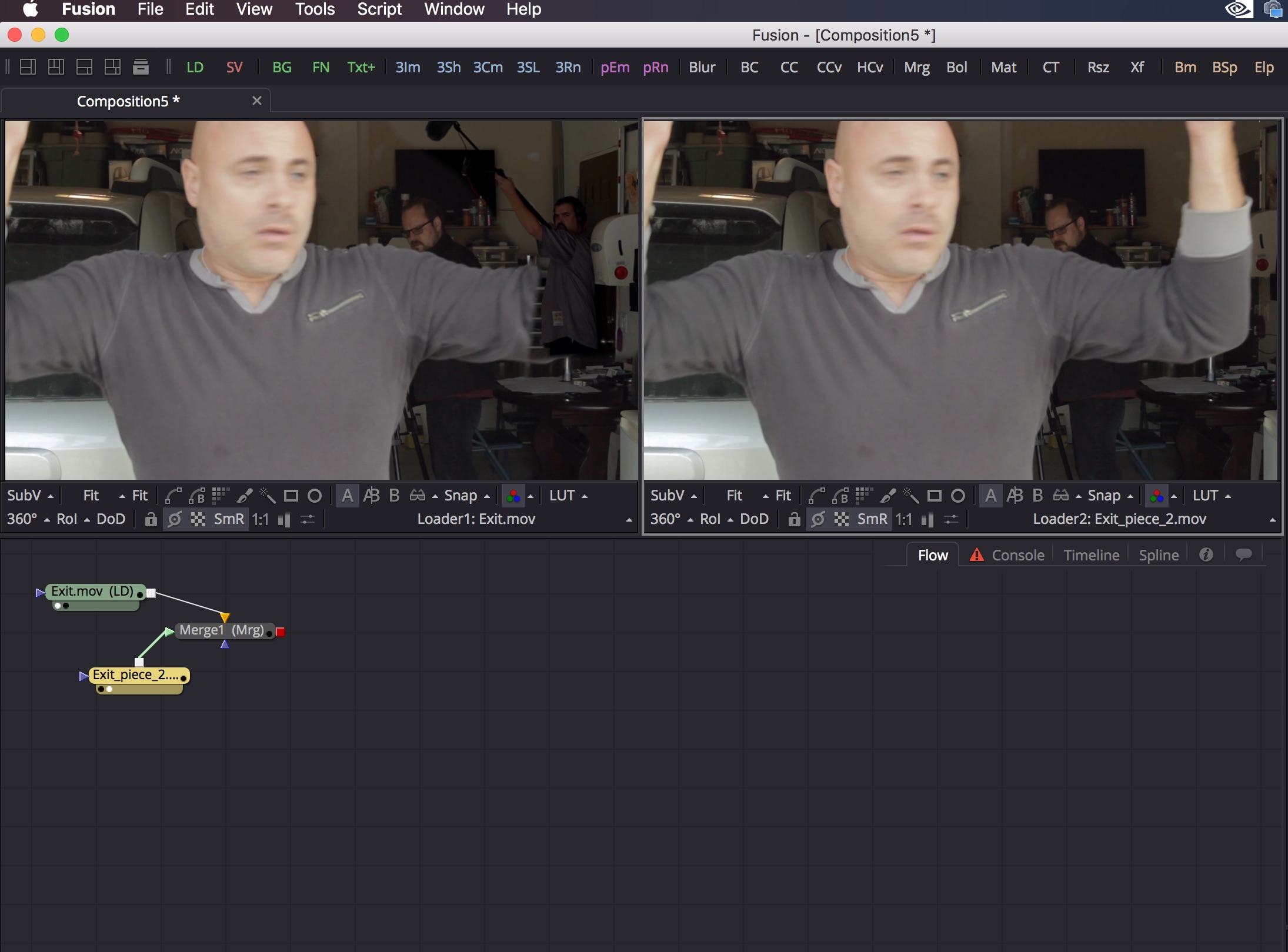Open the 360° dropdown in Loader1 viewer
Image resolution: width=1288 pixels, height=952 pixels.
coord(28,519)
